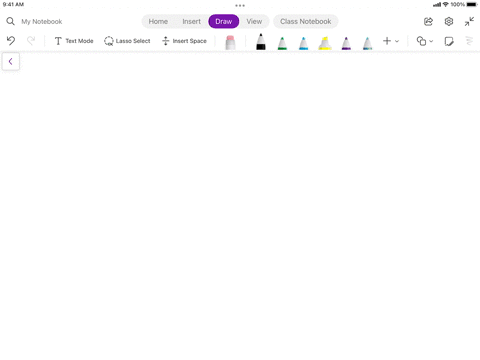This screenshot has width=480, height=360.
Task: Tap the greyed-out ink-to-text icon
Action: point(469,41)
